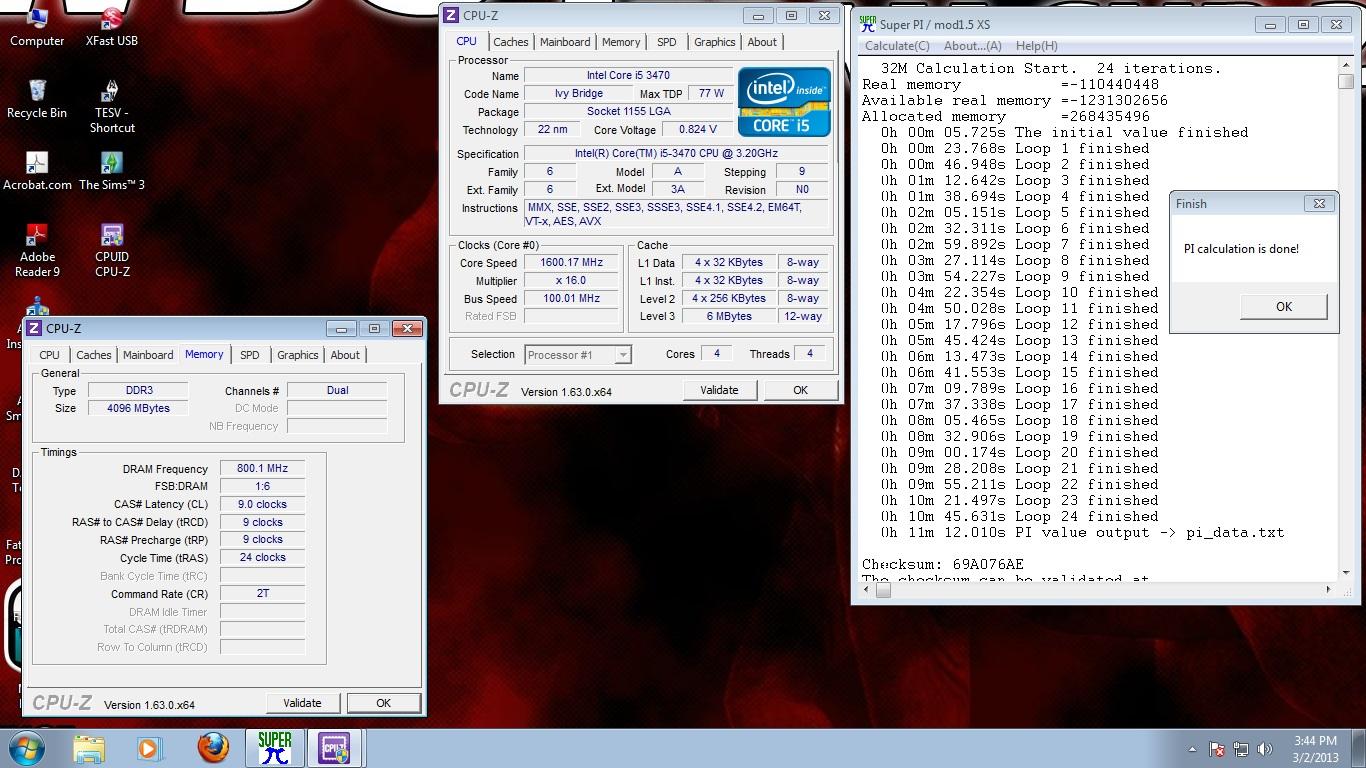Click CAS# Latency 9.0 clocks value
This screenshot has width=1366, height=768.
(262, 504)
